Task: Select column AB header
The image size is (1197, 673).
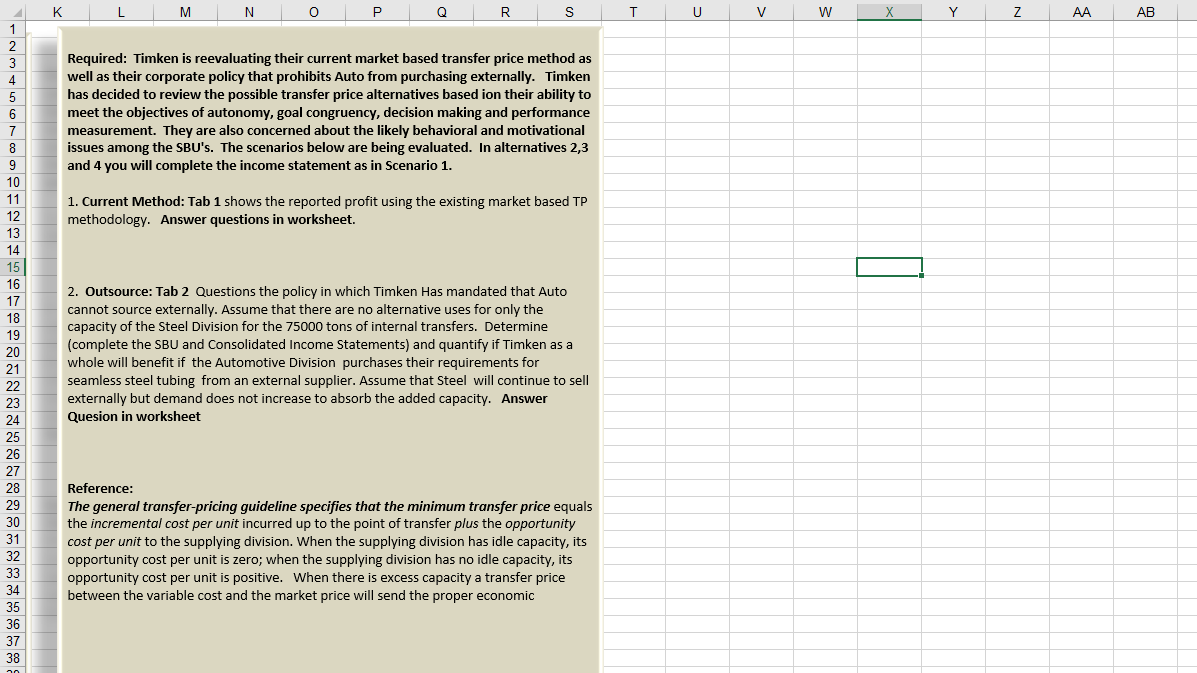Action: pyautogui.click(x=1145, y=12)
